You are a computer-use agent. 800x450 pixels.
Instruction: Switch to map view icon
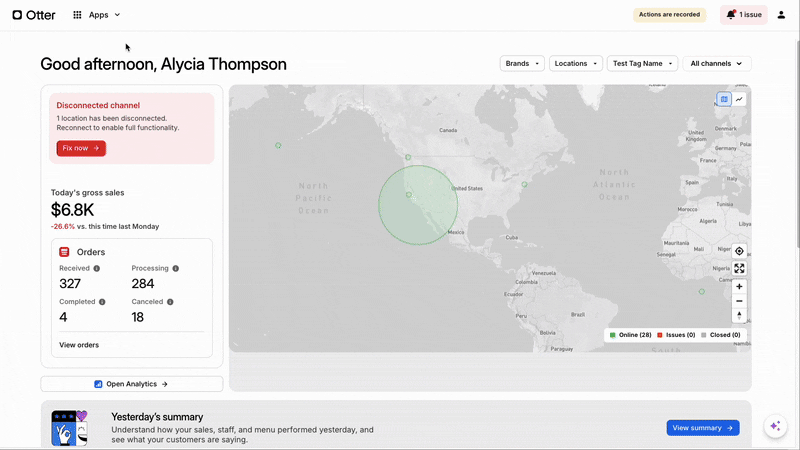724,99
